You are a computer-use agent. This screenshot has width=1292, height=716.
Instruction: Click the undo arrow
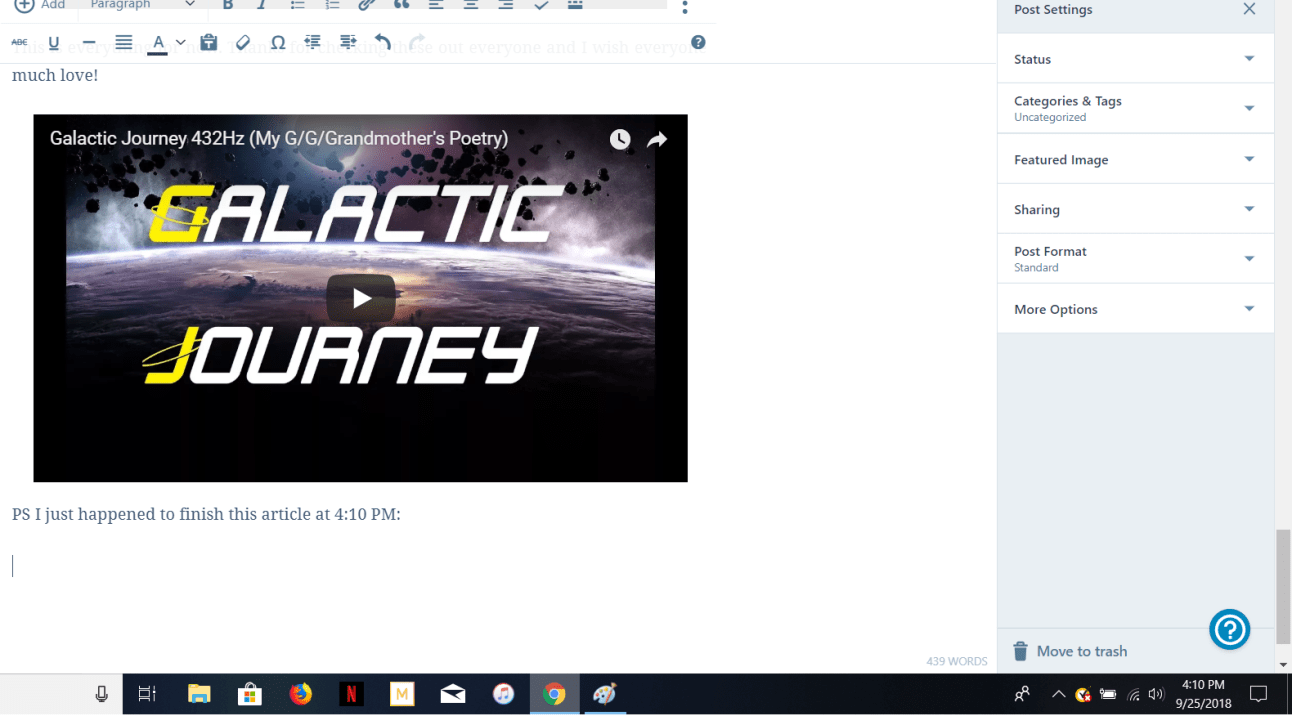382,43
